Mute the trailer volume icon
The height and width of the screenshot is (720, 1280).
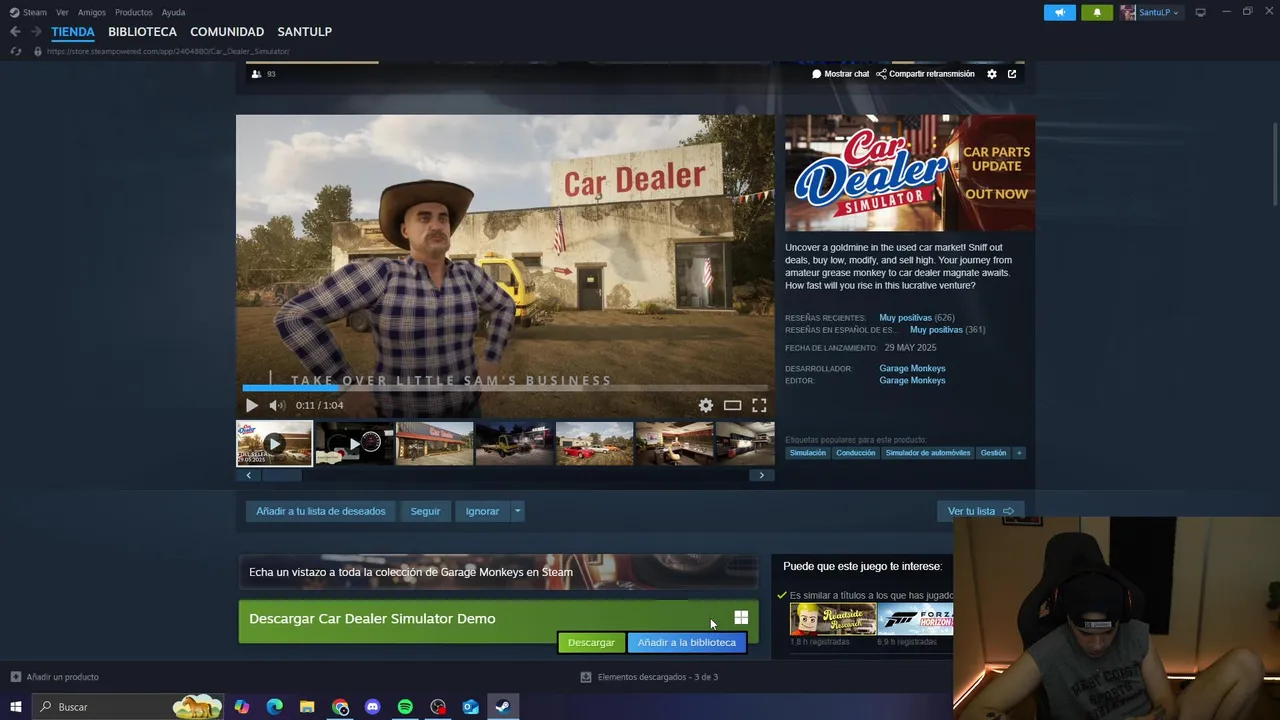click(x=276, y=405)
